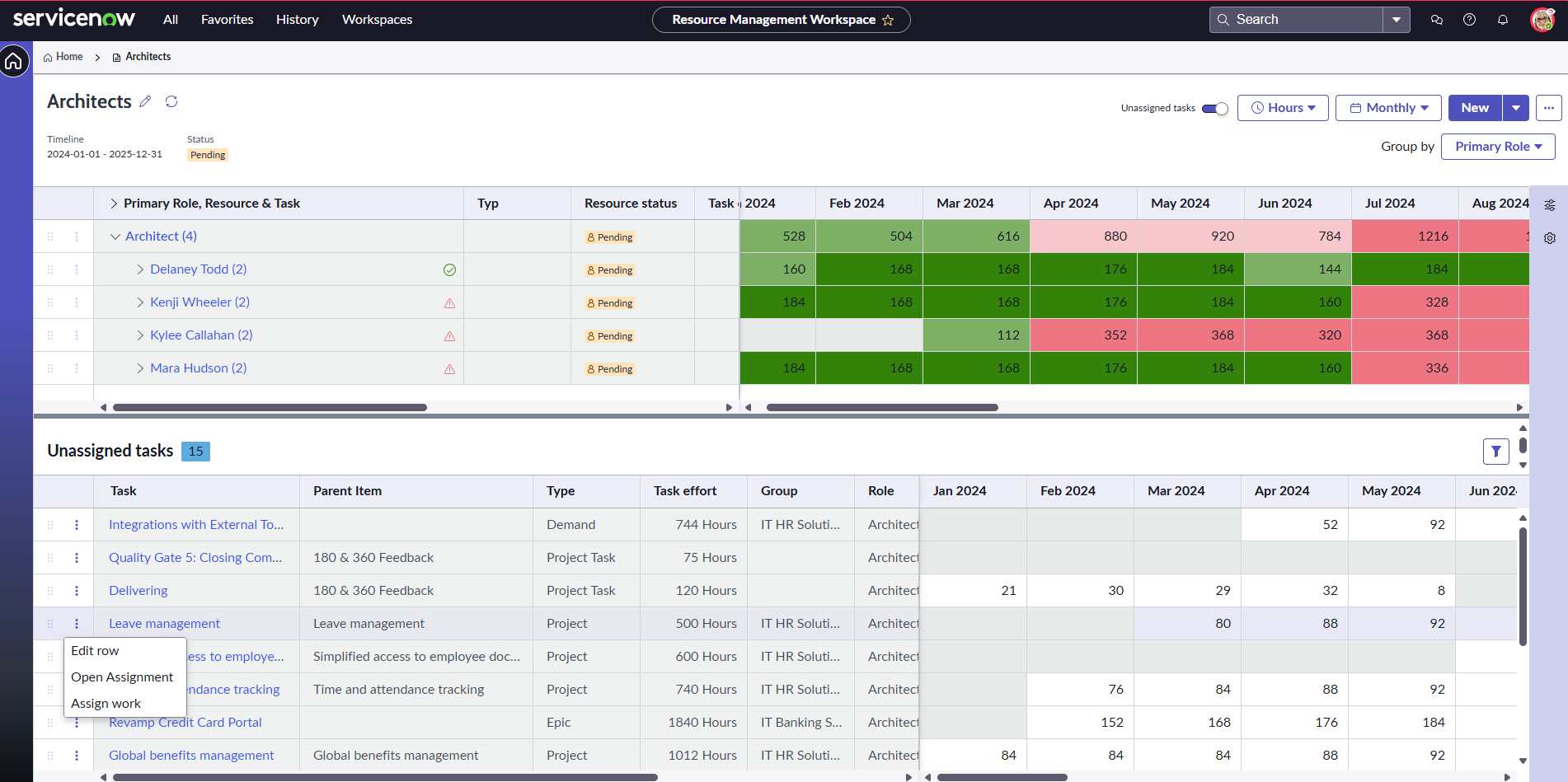
Task: Favorite the Resource Management Workspace with star
Action: 888,20
